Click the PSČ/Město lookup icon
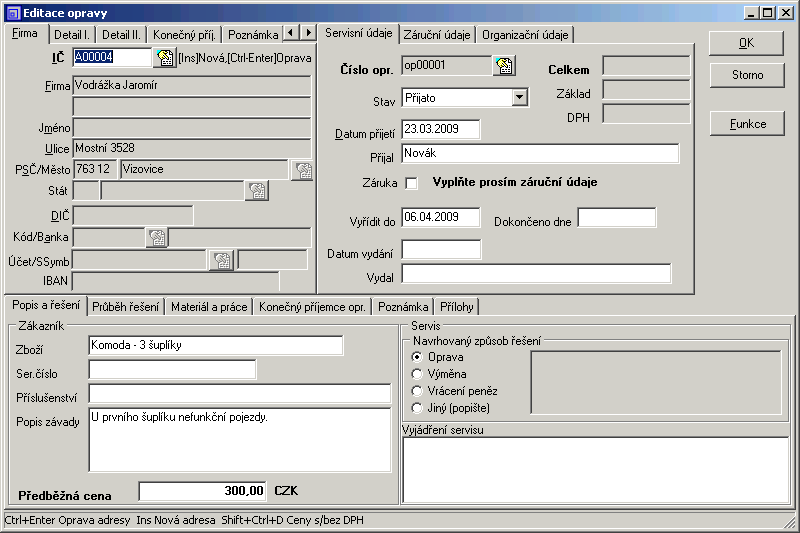Screen dimensions: 800x533 click(x=302, y=170)
